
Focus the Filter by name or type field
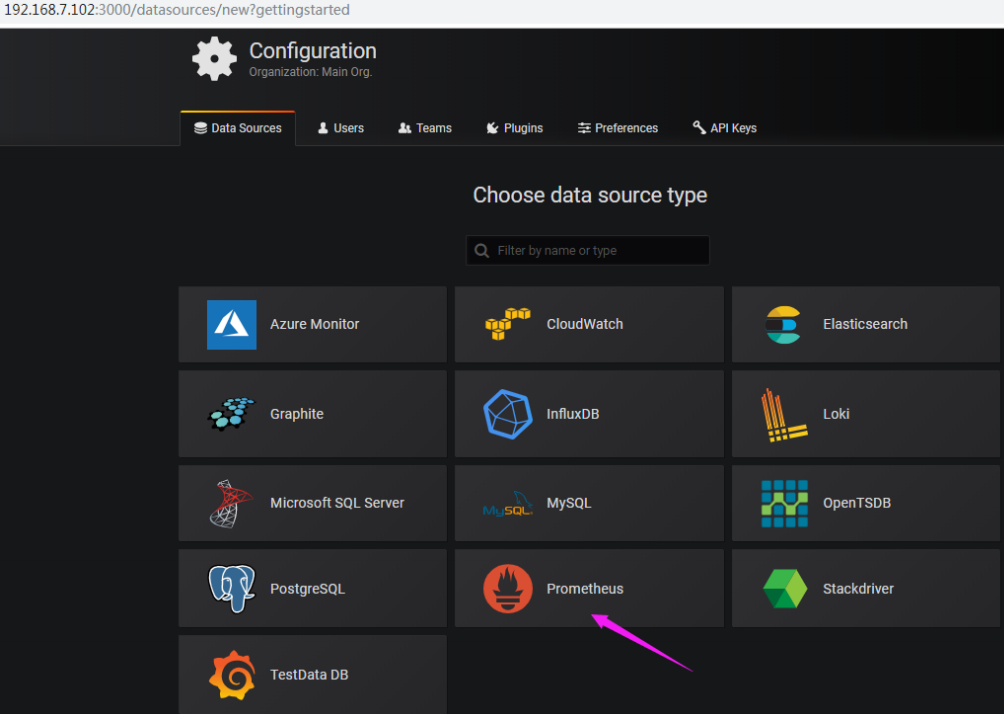[x=588, y=250]
